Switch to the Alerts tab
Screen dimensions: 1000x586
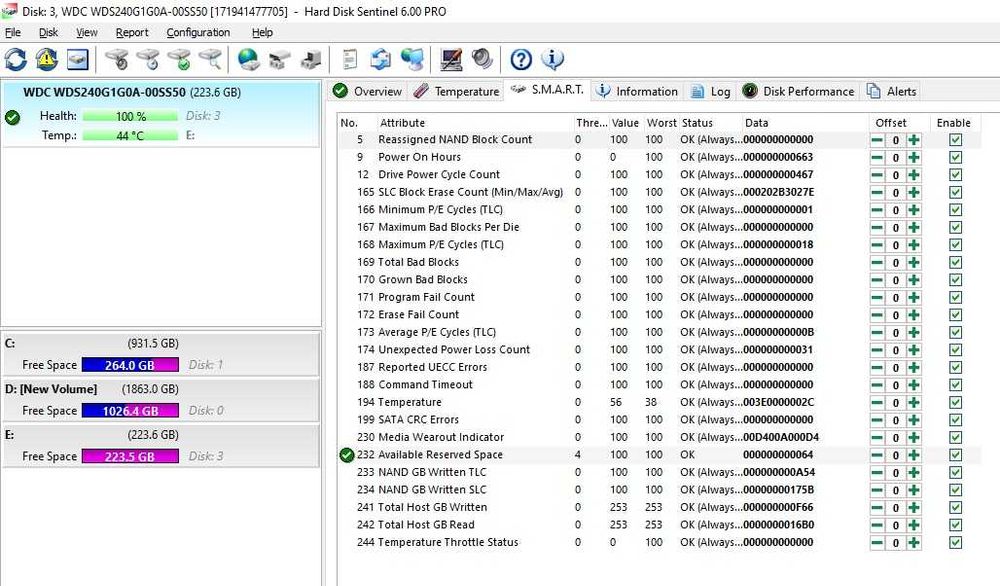(x=892, y=91)
